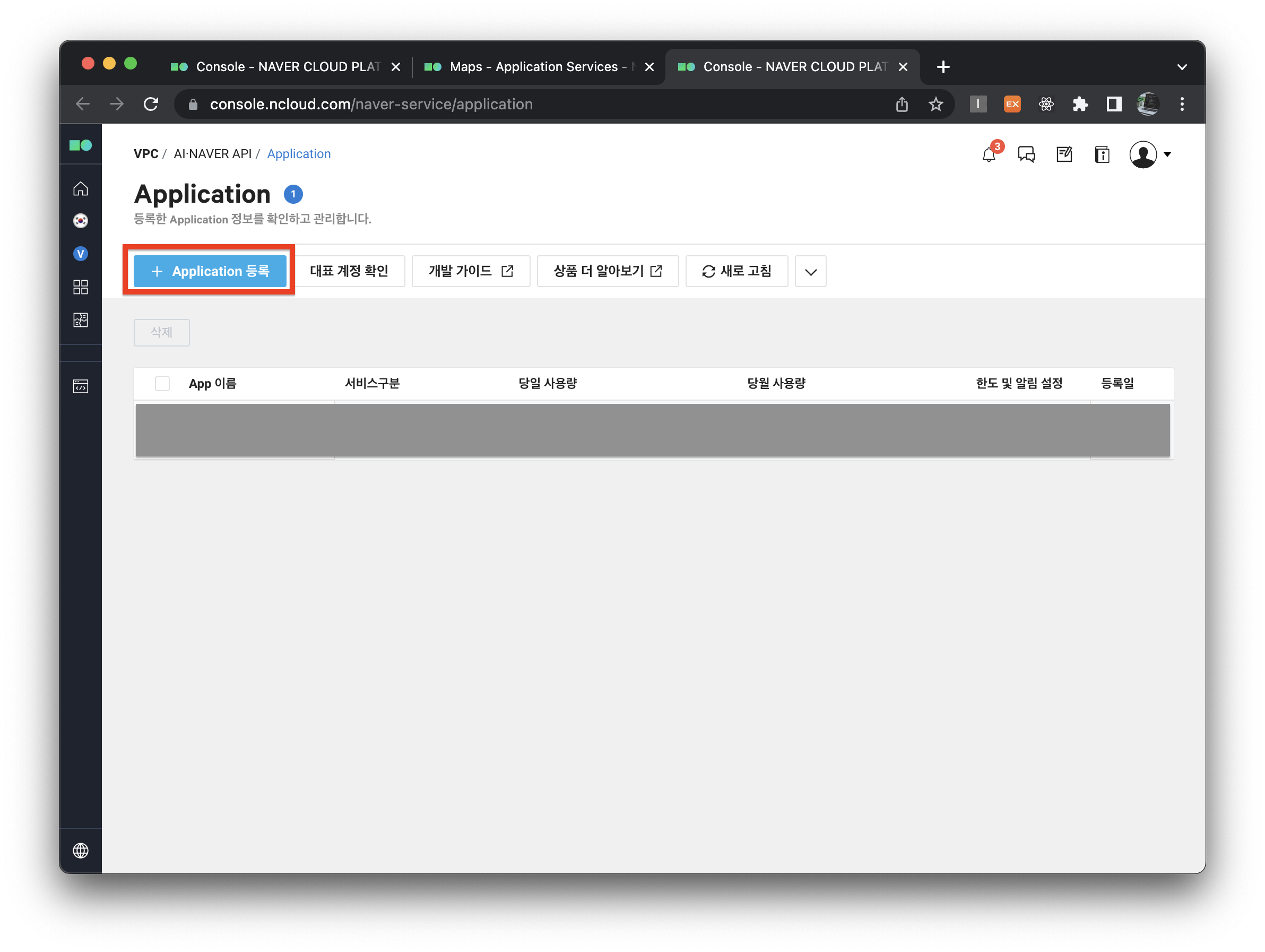This screenshot has height=952, width=1265.
Task: Open the Chrome profile avatar
Action: click(x=1148, y=104)
